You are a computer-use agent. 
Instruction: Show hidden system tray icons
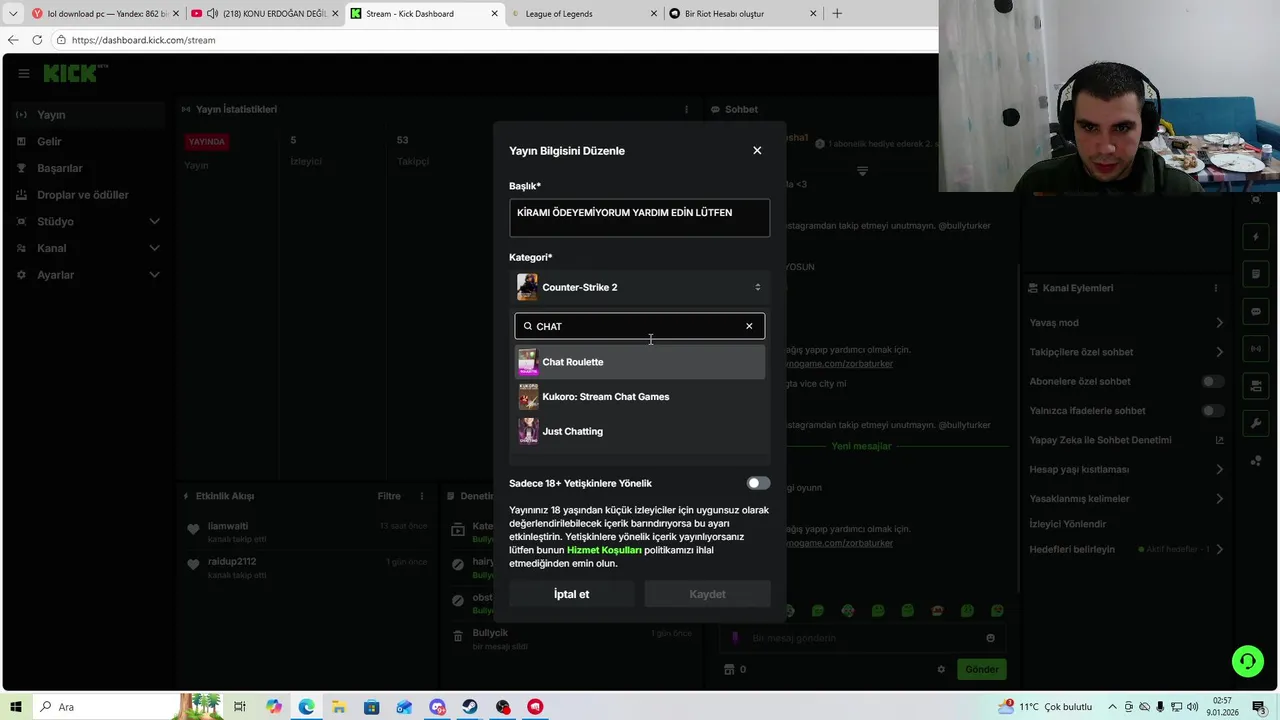[1113, 707]
